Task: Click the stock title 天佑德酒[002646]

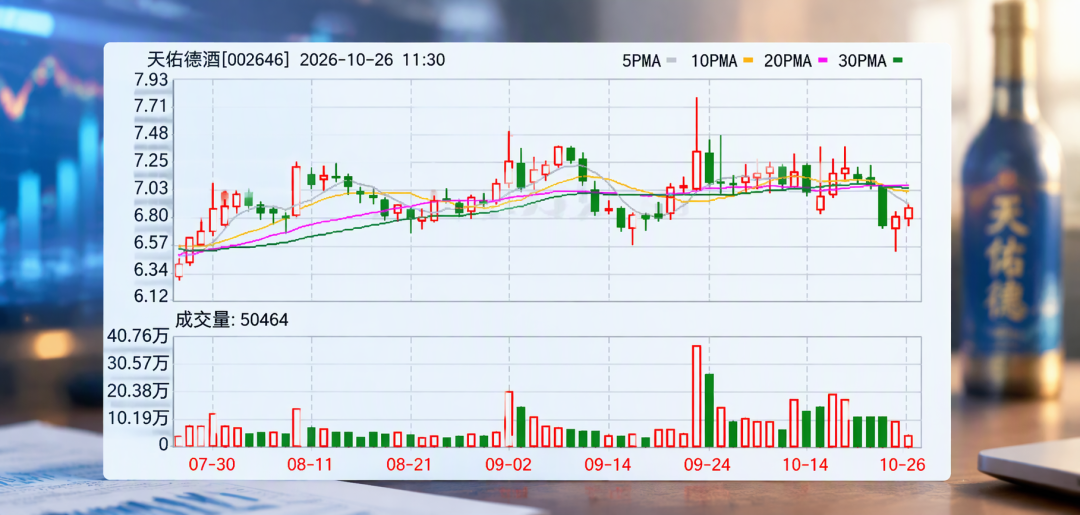Action: pos(219,60)
